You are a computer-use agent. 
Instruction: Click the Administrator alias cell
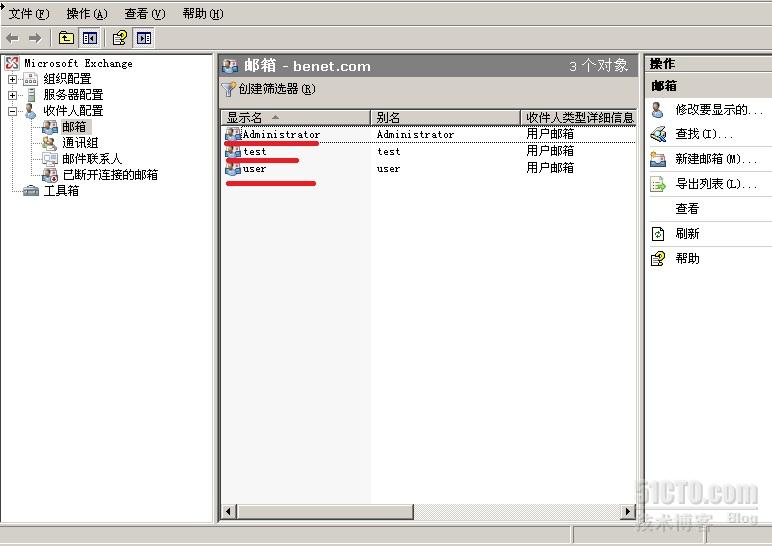coord(415,134)
